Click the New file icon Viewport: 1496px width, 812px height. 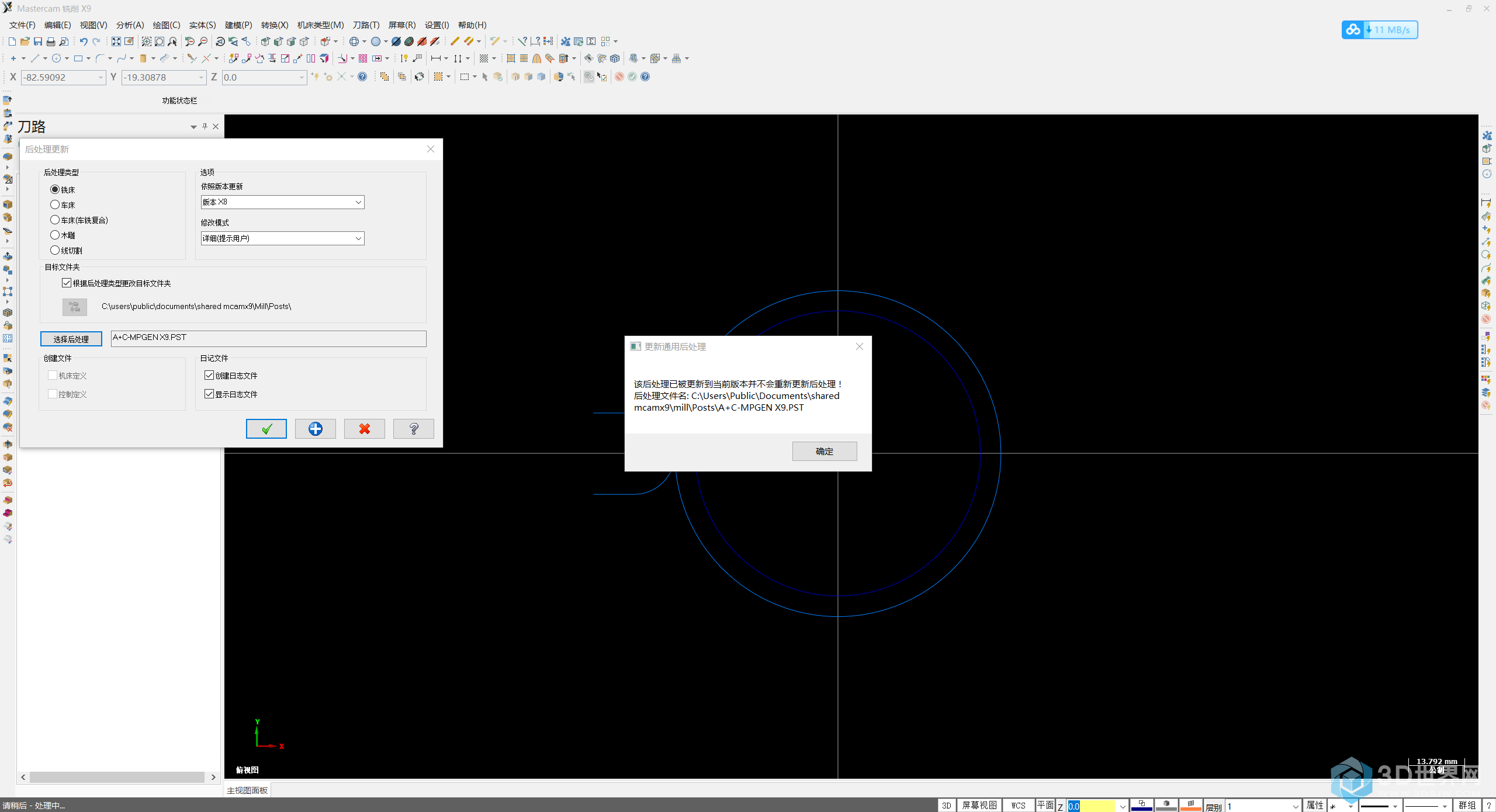[12, 41]
